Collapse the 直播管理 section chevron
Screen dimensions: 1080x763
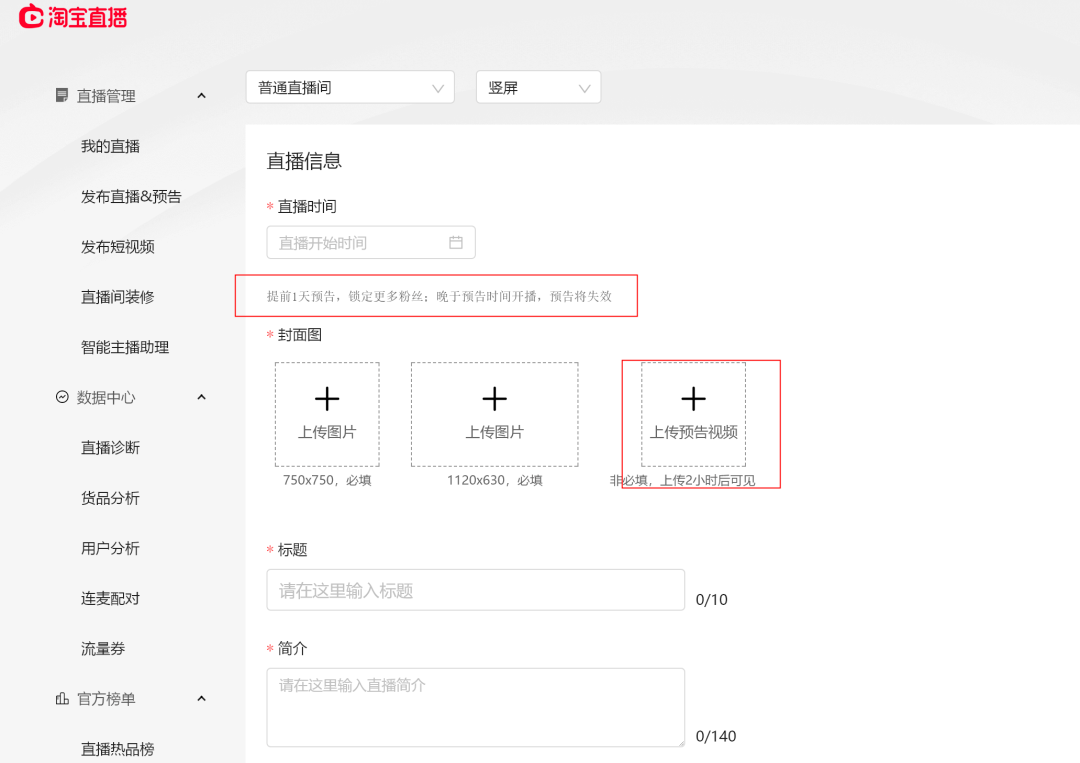point(201,96)
